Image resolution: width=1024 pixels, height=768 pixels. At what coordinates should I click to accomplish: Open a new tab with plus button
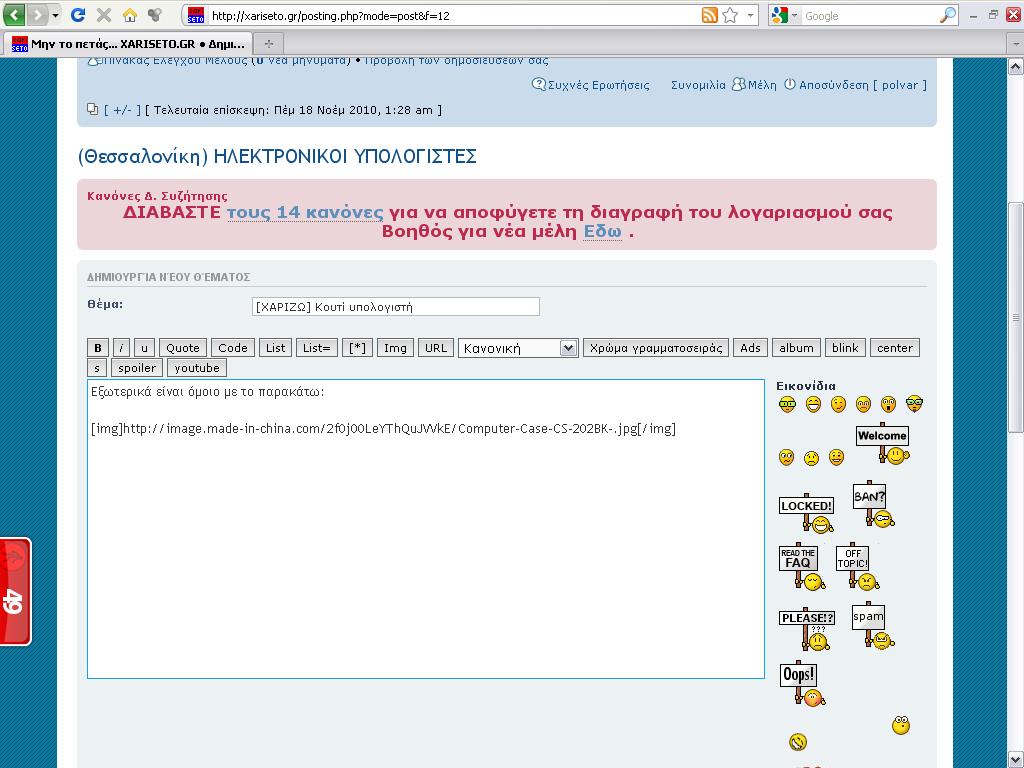tap(268, 44)
